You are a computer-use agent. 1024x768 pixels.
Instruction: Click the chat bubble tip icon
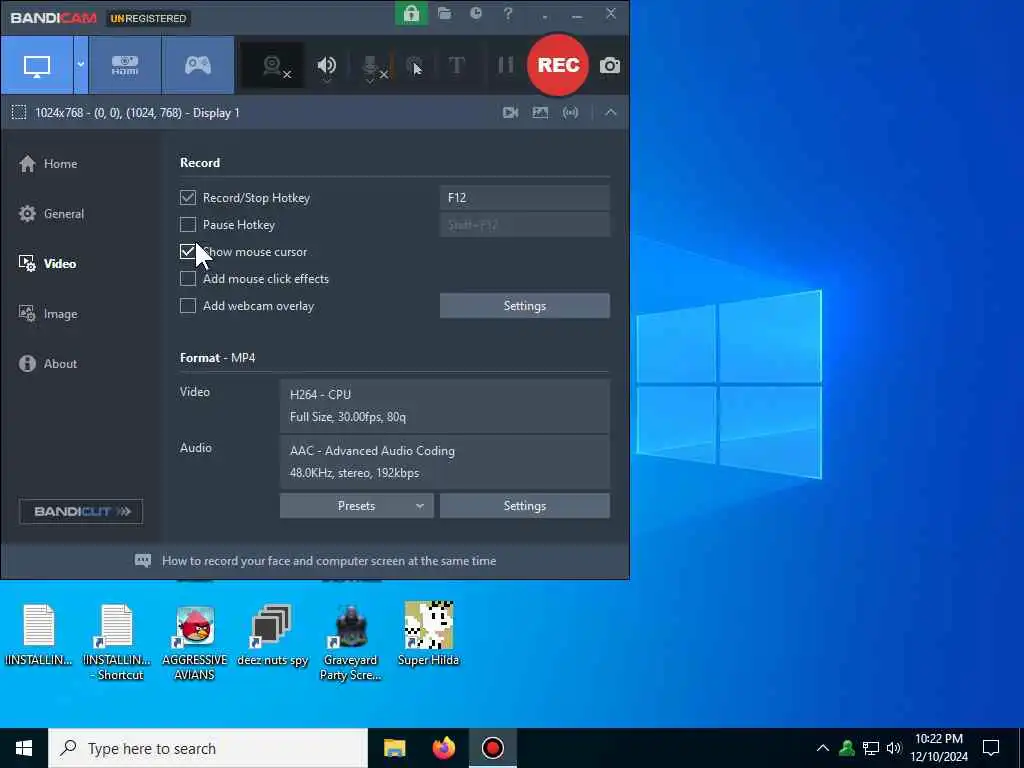[143, 560]
